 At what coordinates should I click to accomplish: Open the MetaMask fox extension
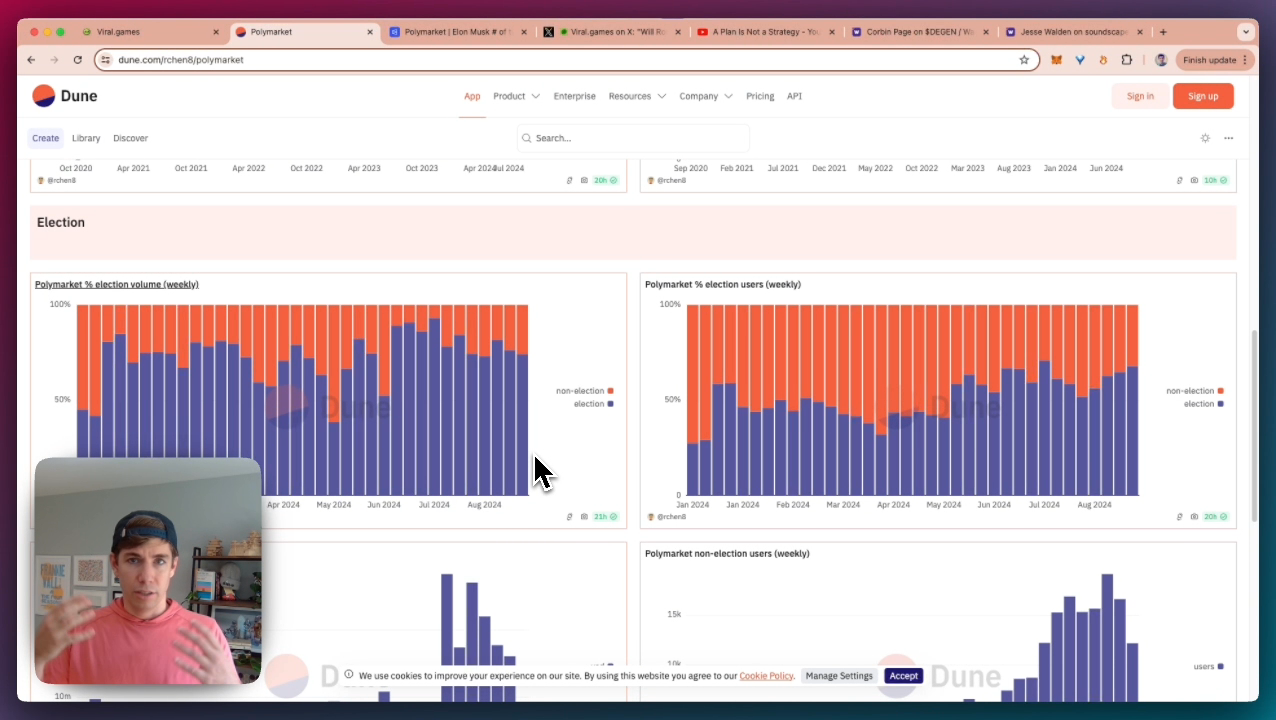(x=1056, y=60)
